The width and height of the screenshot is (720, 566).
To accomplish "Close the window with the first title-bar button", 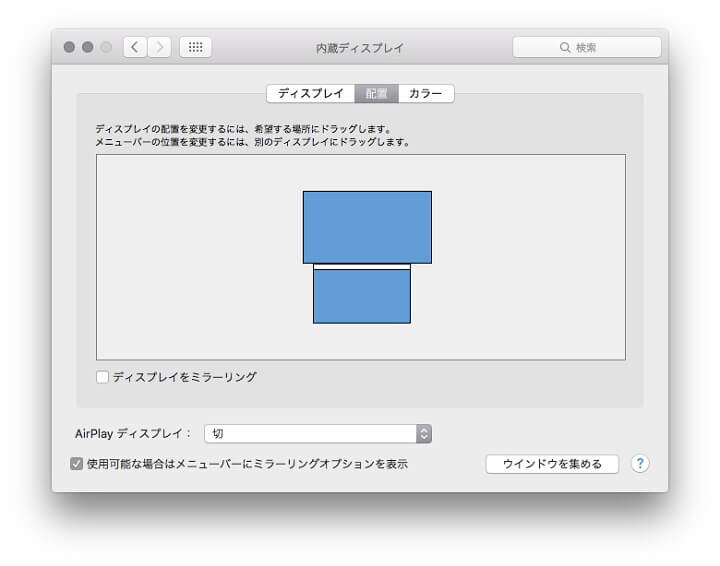I will coord(69,47).
